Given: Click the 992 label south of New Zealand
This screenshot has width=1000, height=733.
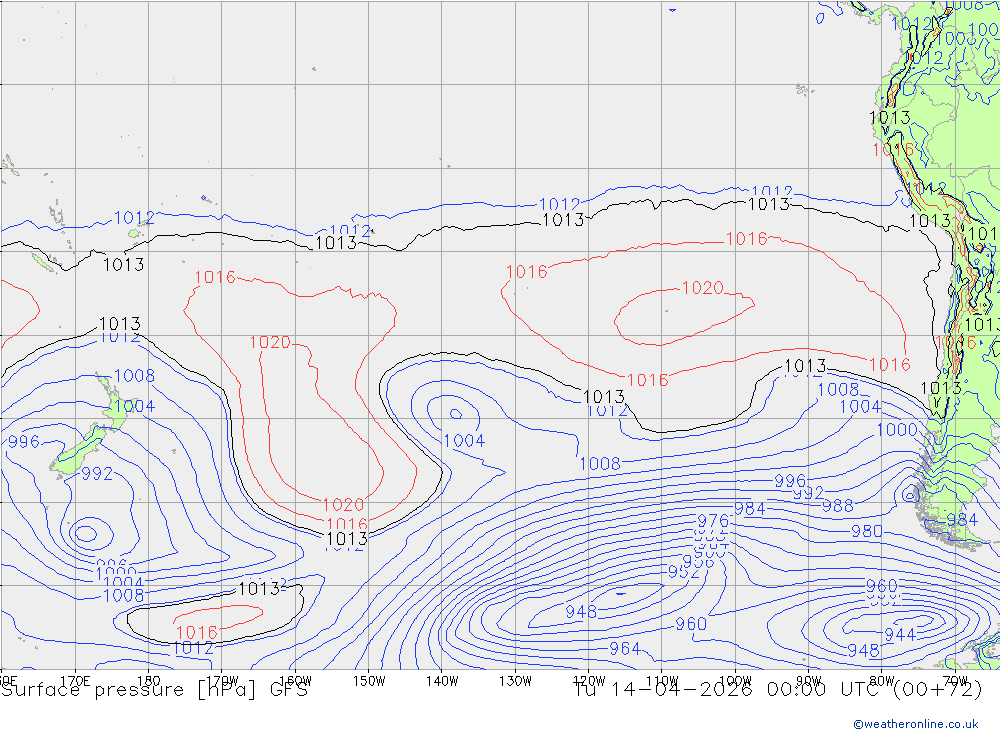Looking at the screenshot, I should [97, 473].
